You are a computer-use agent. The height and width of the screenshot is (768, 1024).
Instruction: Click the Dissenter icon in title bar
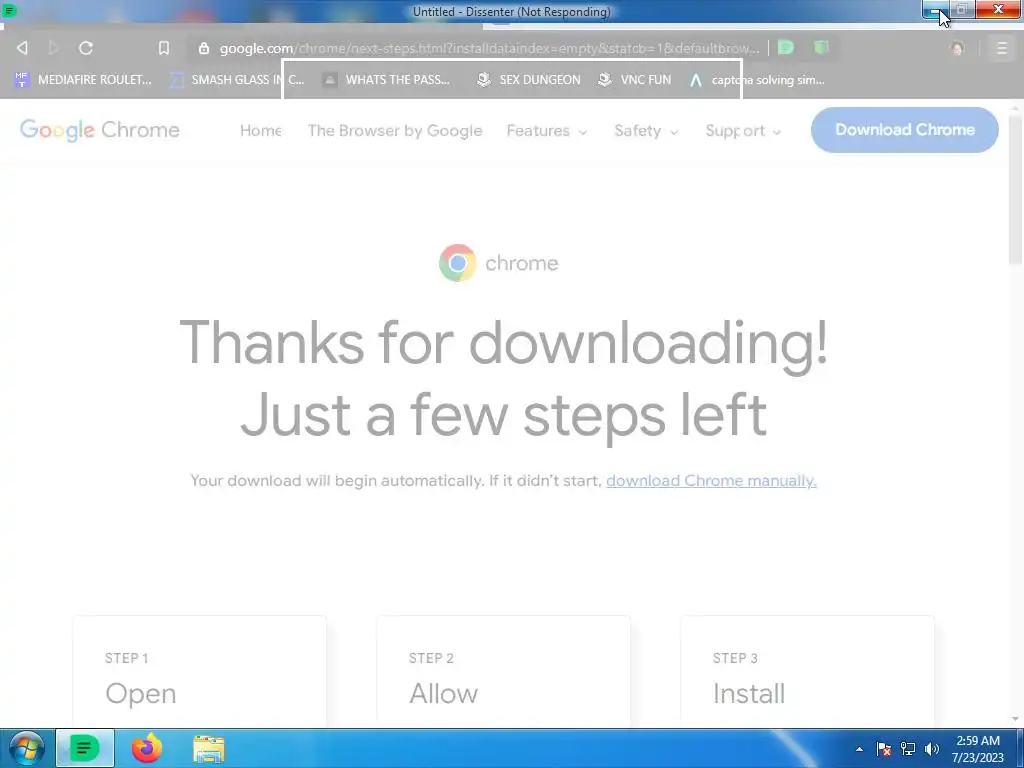9,10
